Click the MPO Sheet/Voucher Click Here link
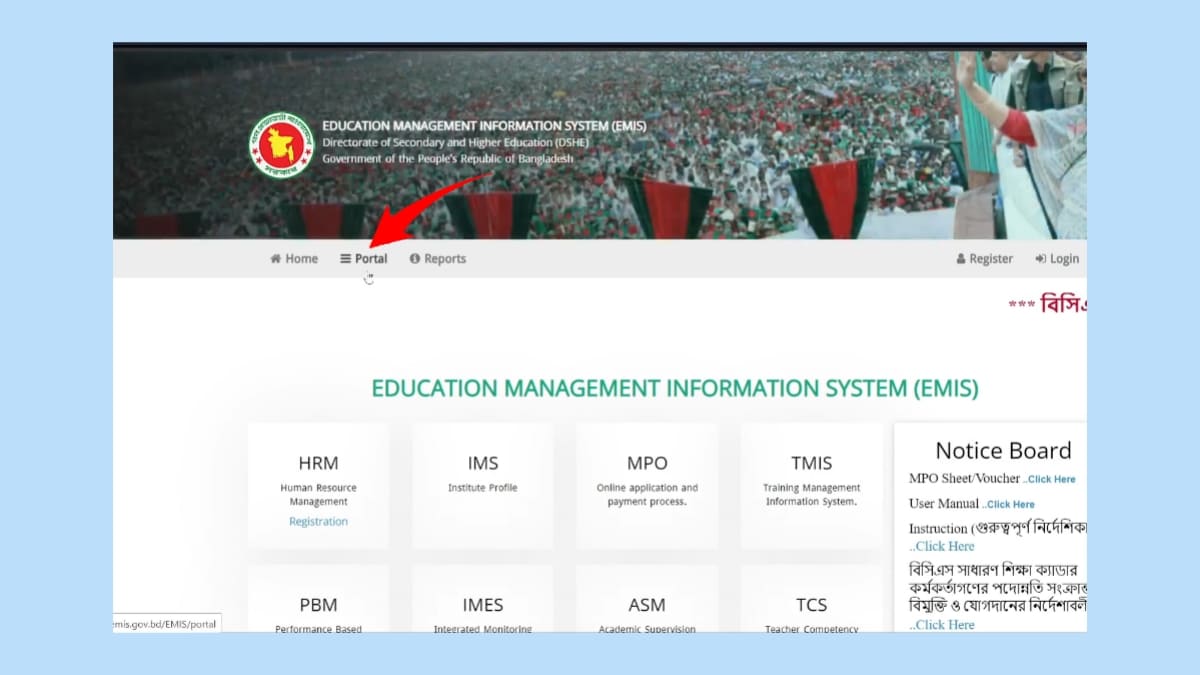 [x=1051, y=480]
